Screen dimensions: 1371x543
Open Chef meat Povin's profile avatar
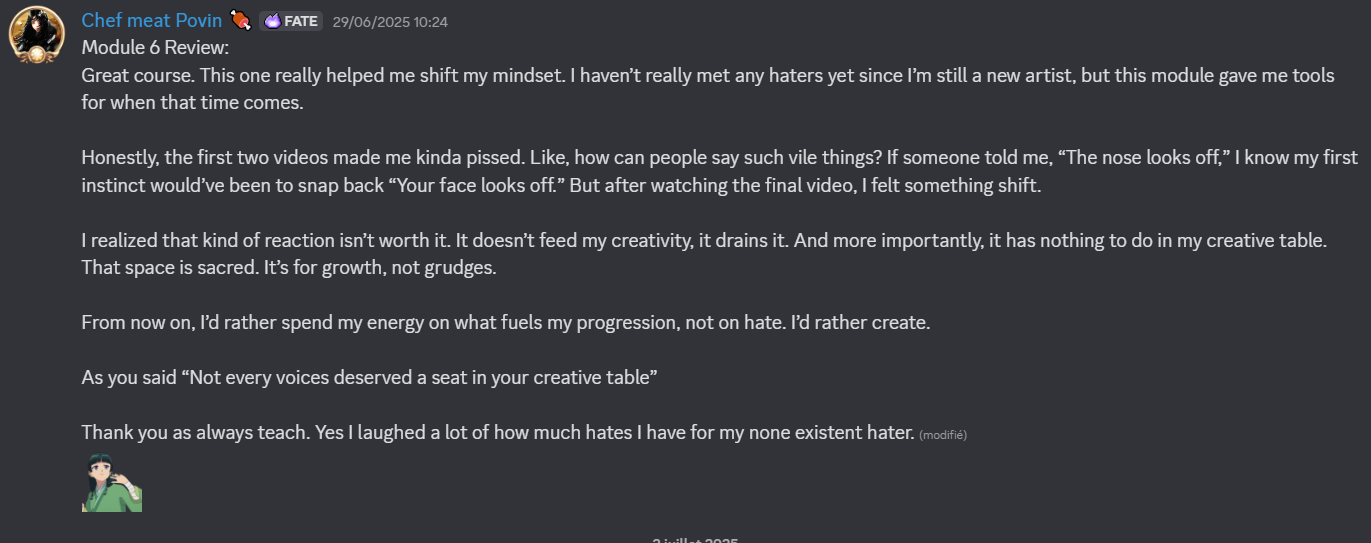click(x=37, y=32)
